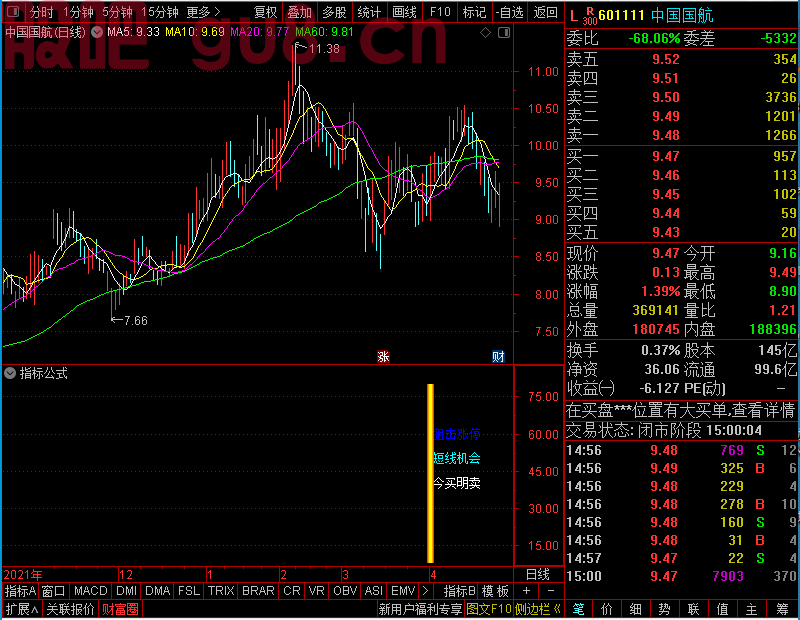The image size is (800, 620).
Task: Select the 5分钟 period
Action: click(117, 12)
